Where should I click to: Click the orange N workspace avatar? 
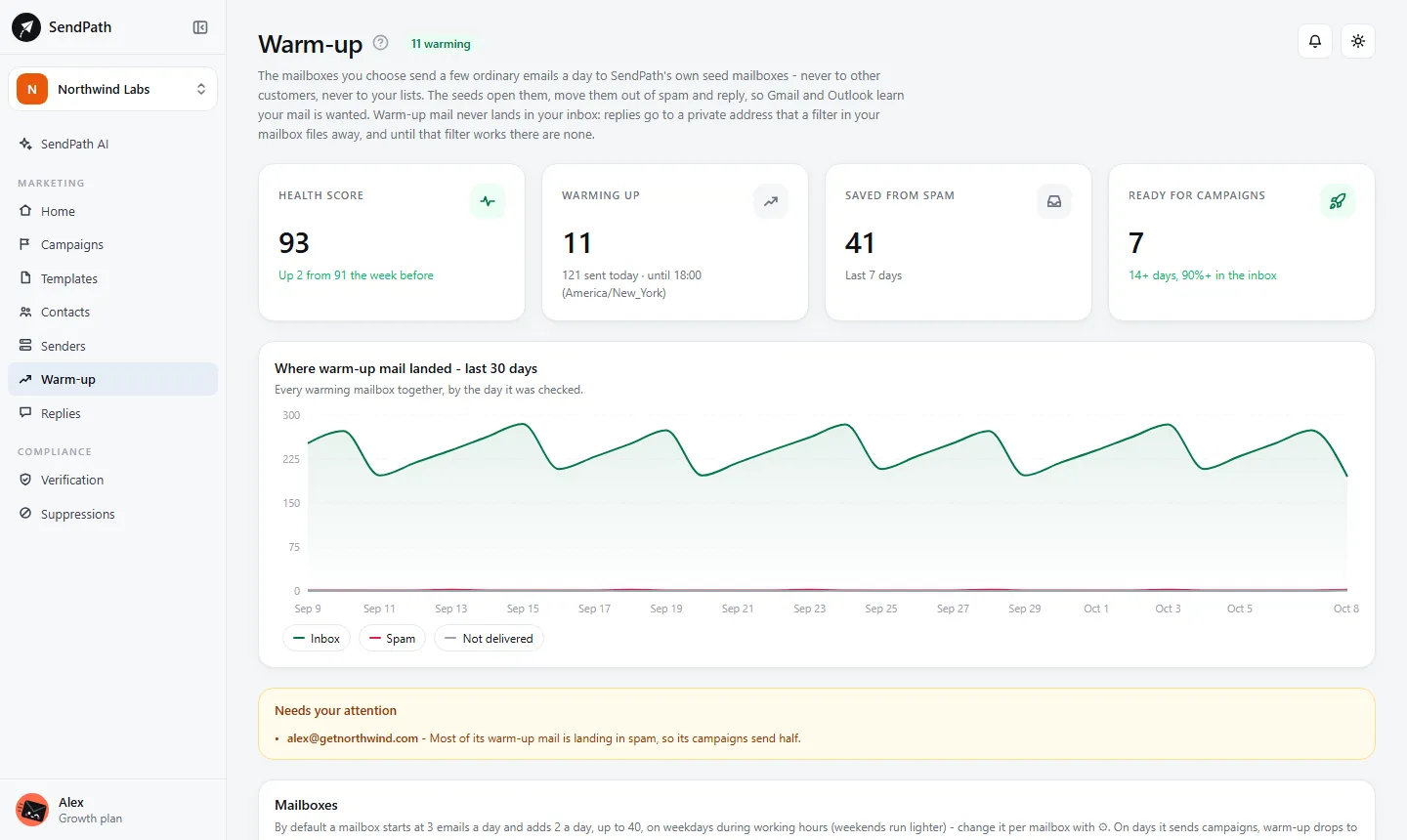[32, 89]
